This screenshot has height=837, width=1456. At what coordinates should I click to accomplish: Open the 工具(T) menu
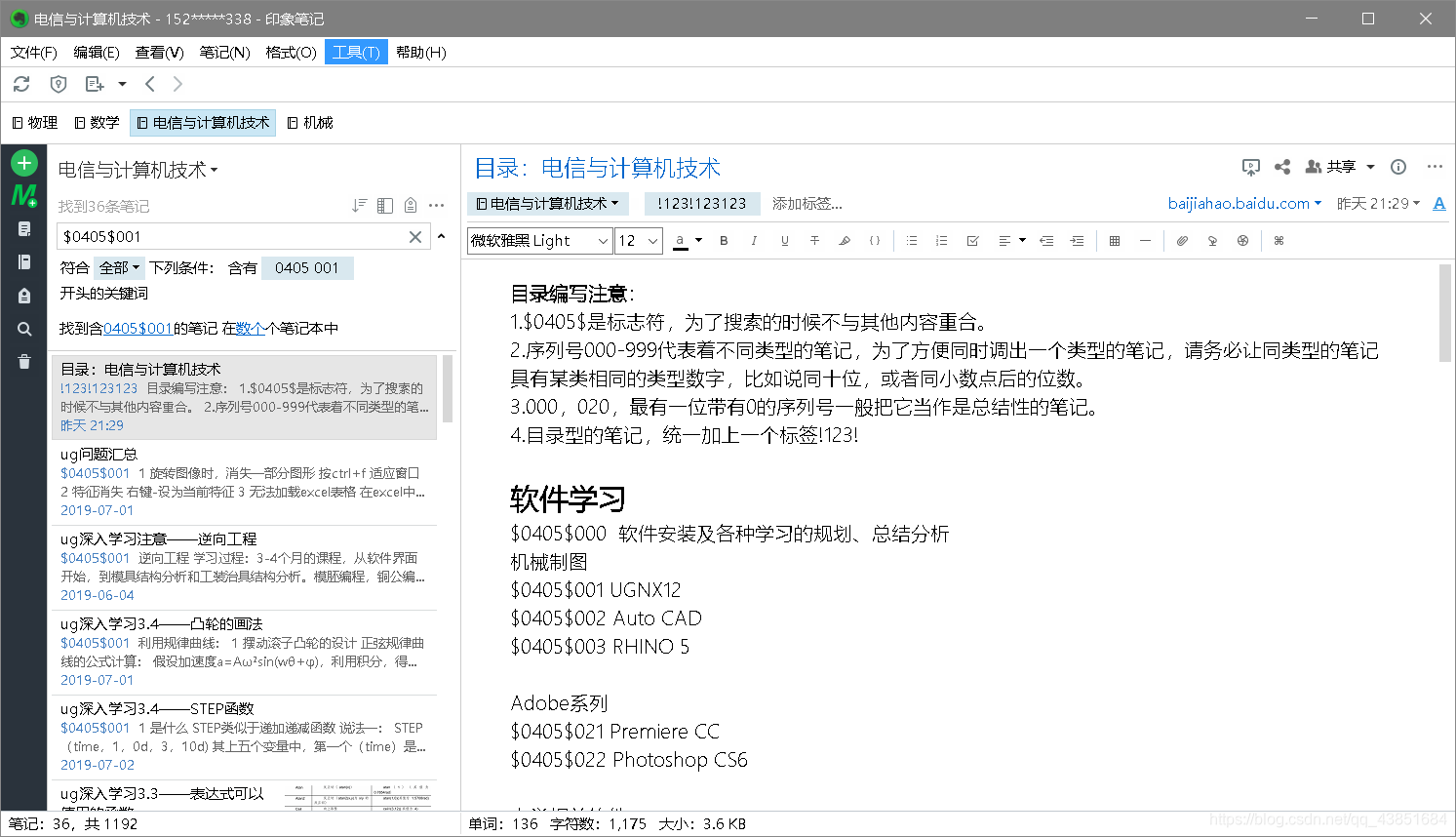[356, 52]
